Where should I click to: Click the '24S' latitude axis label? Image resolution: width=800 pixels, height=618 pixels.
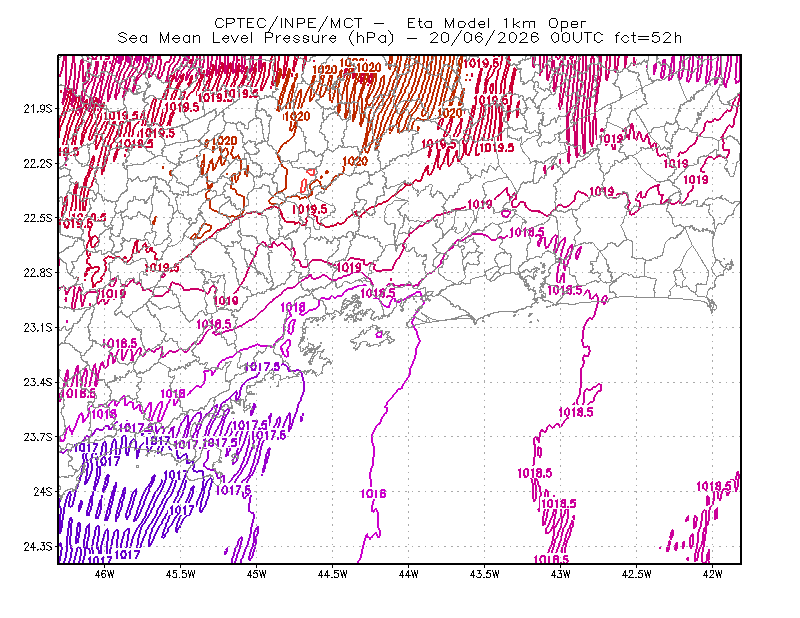pos(43,491)
